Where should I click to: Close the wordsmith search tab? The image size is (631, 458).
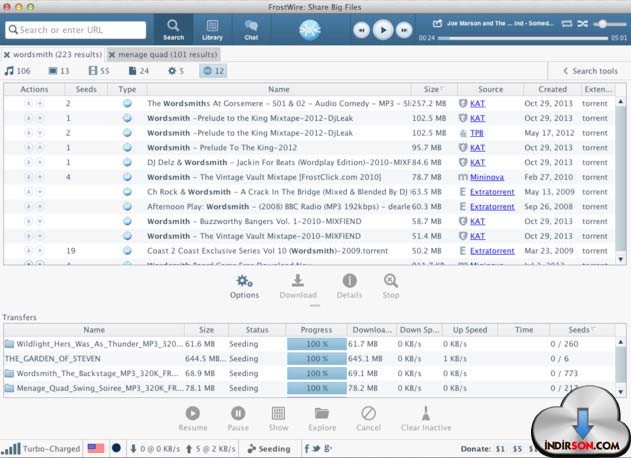click(x=7, y=55)
